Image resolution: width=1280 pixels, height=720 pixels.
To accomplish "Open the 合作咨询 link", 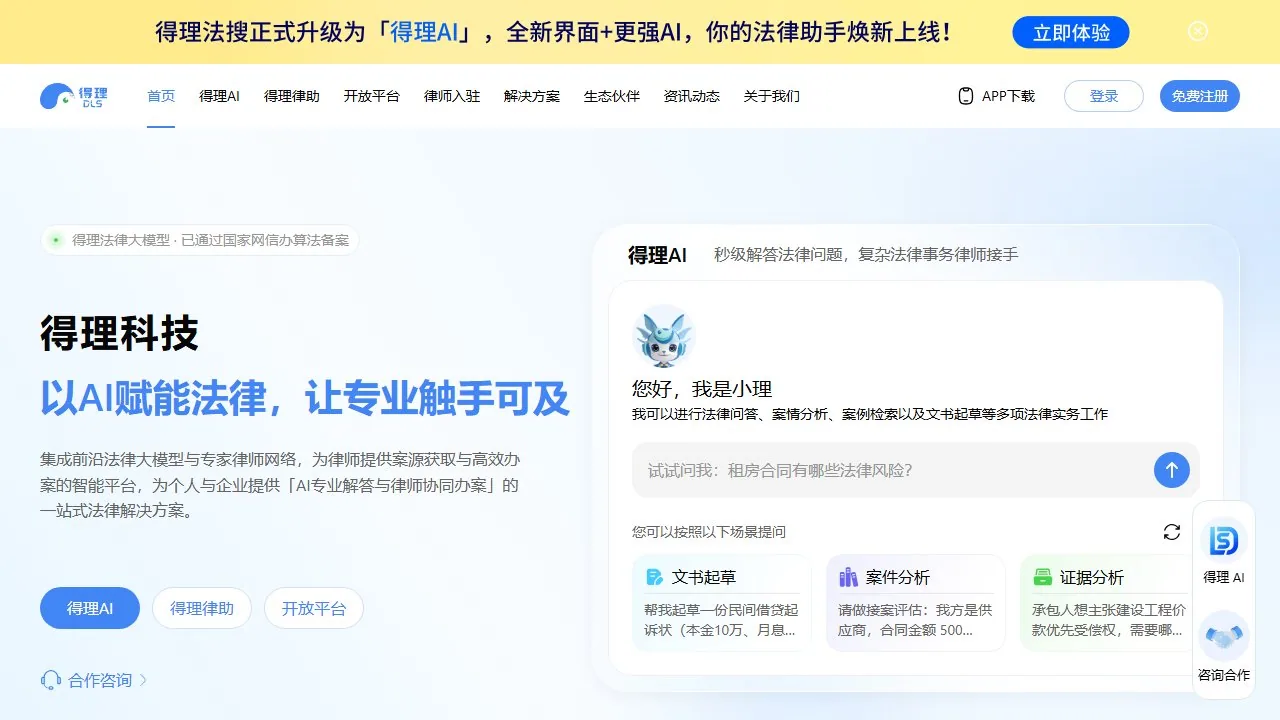I will coord(100,680).
